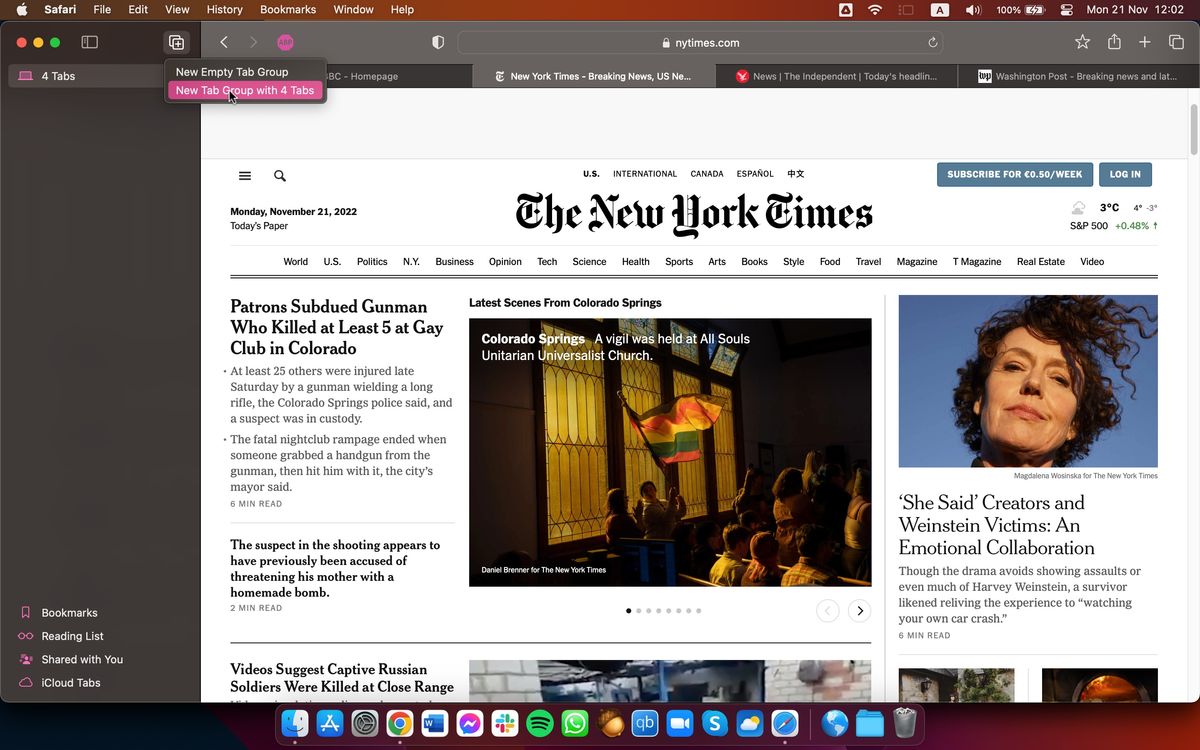Show the tab overview grid icon
This screenshot has height=750, width=1200.
pos(1175,42)
